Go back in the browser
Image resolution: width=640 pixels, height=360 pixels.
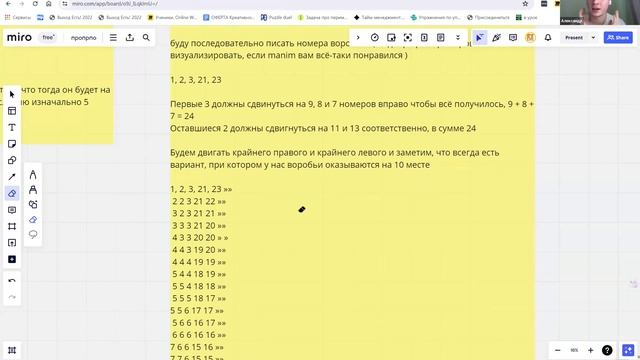pyautogui.click(x=8, y=4)
